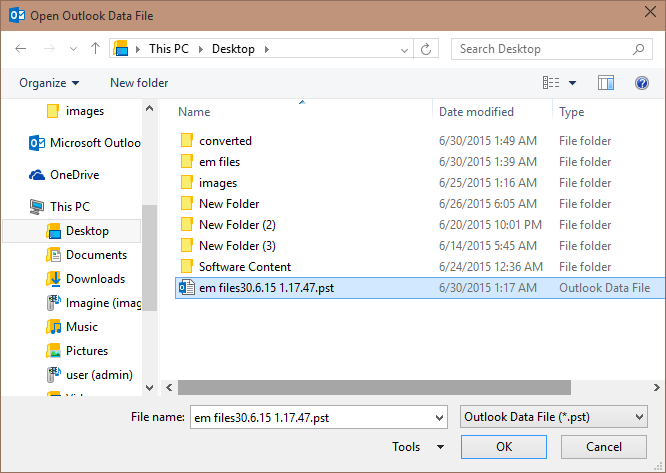Click the horizontal scroll right arrow

(657, 388)
